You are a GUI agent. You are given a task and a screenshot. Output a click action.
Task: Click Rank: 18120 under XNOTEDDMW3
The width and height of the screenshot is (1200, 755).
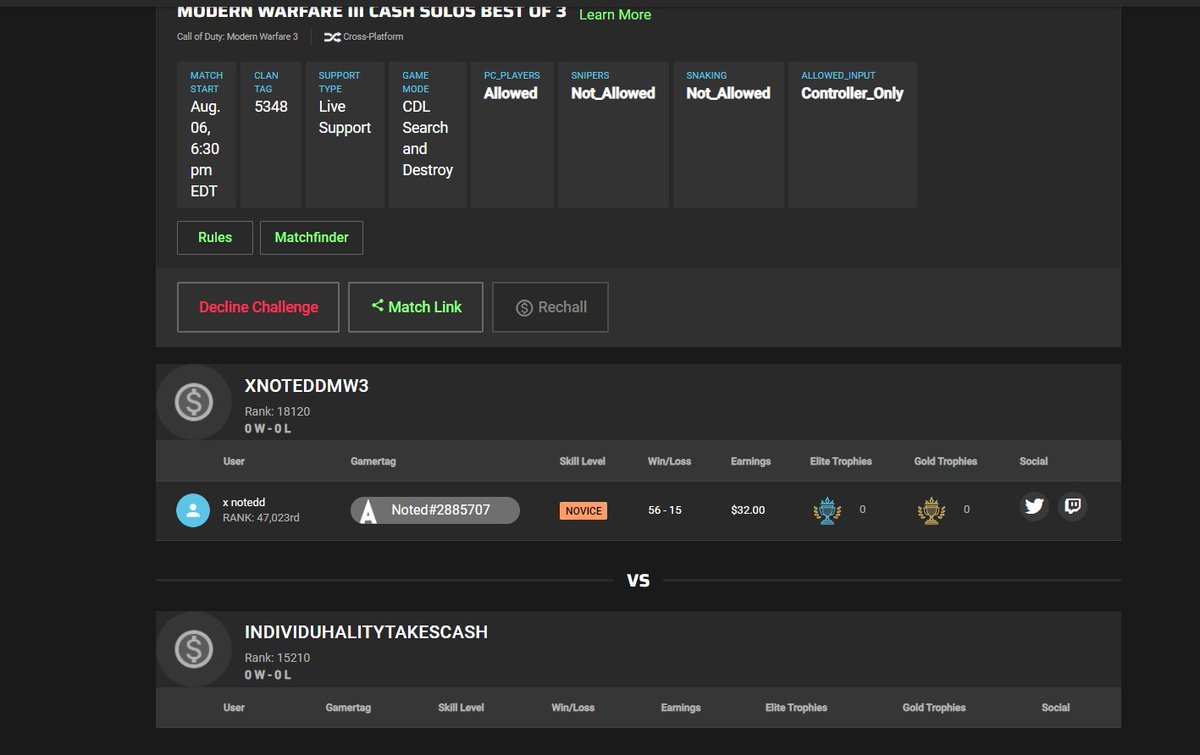click(277, 412)
